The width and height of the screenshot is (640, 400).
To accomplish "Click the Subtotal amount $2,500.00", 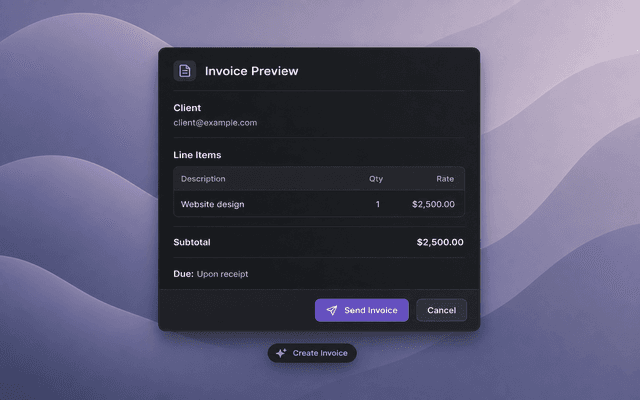I will [x=440, y=242].
